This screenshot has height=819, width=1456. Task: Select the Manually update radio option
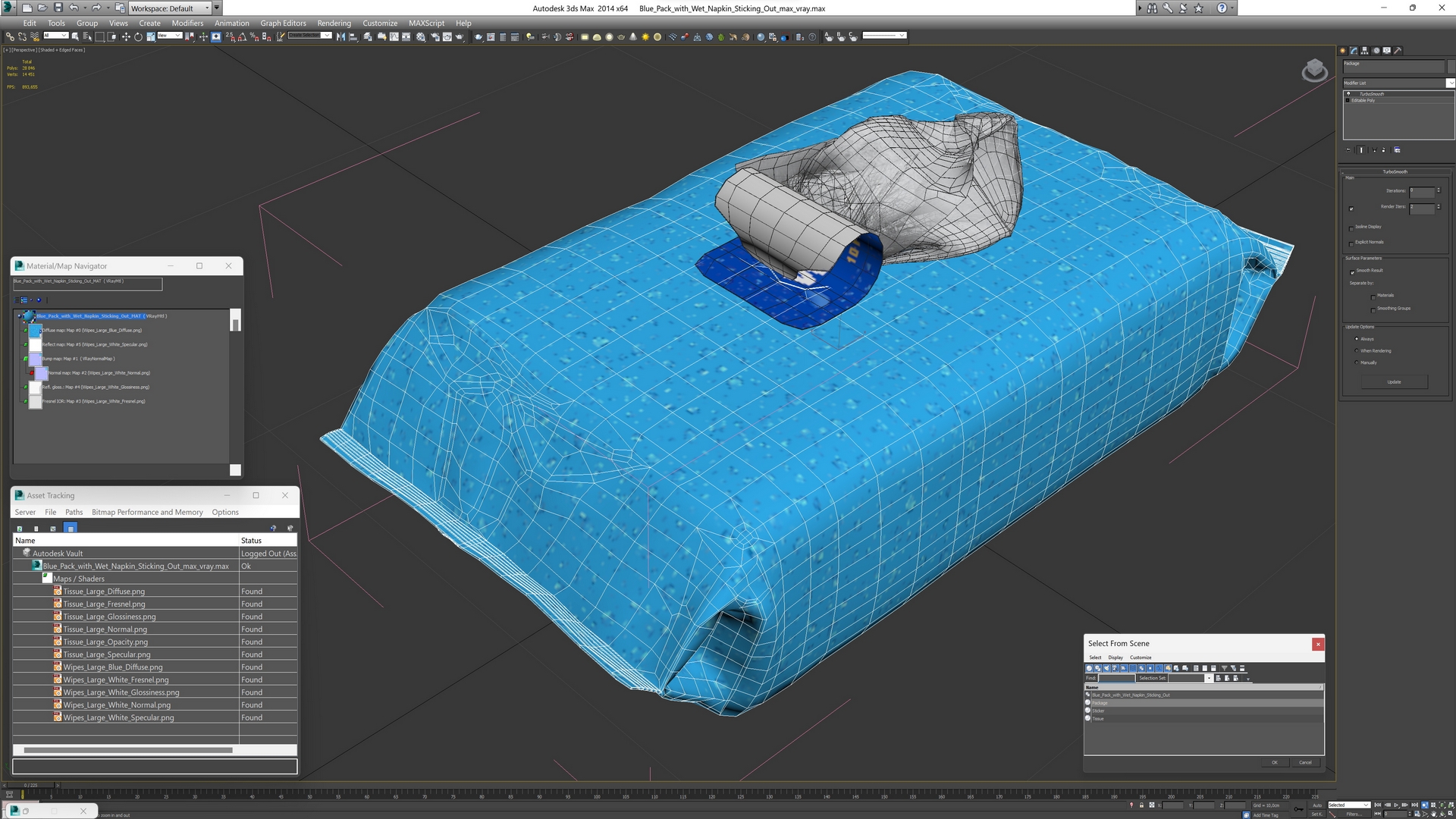[1357, 362]
